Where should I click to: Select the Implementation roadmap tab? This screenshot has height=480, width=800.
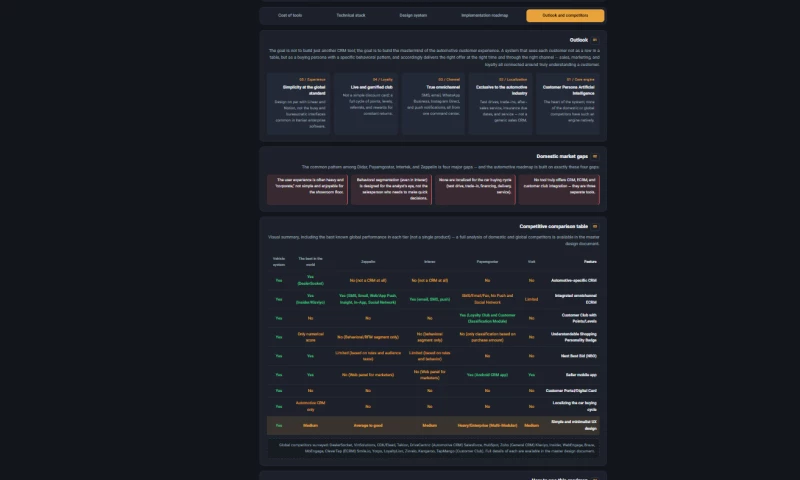484,15
